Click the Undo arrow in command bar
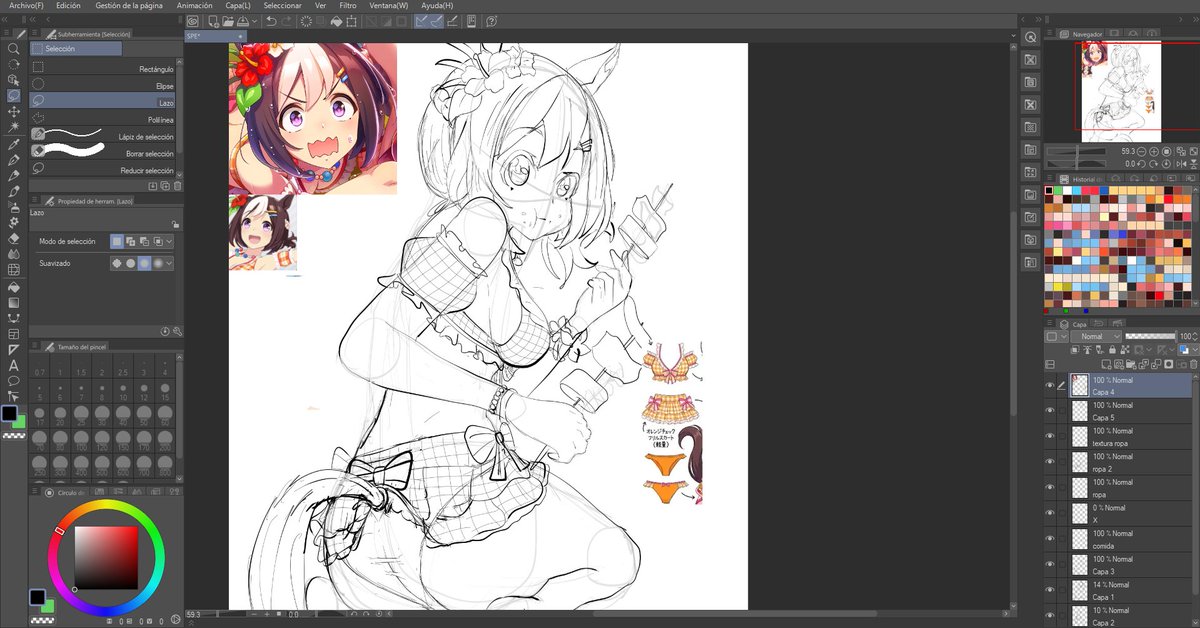 (x=271, y=21)
